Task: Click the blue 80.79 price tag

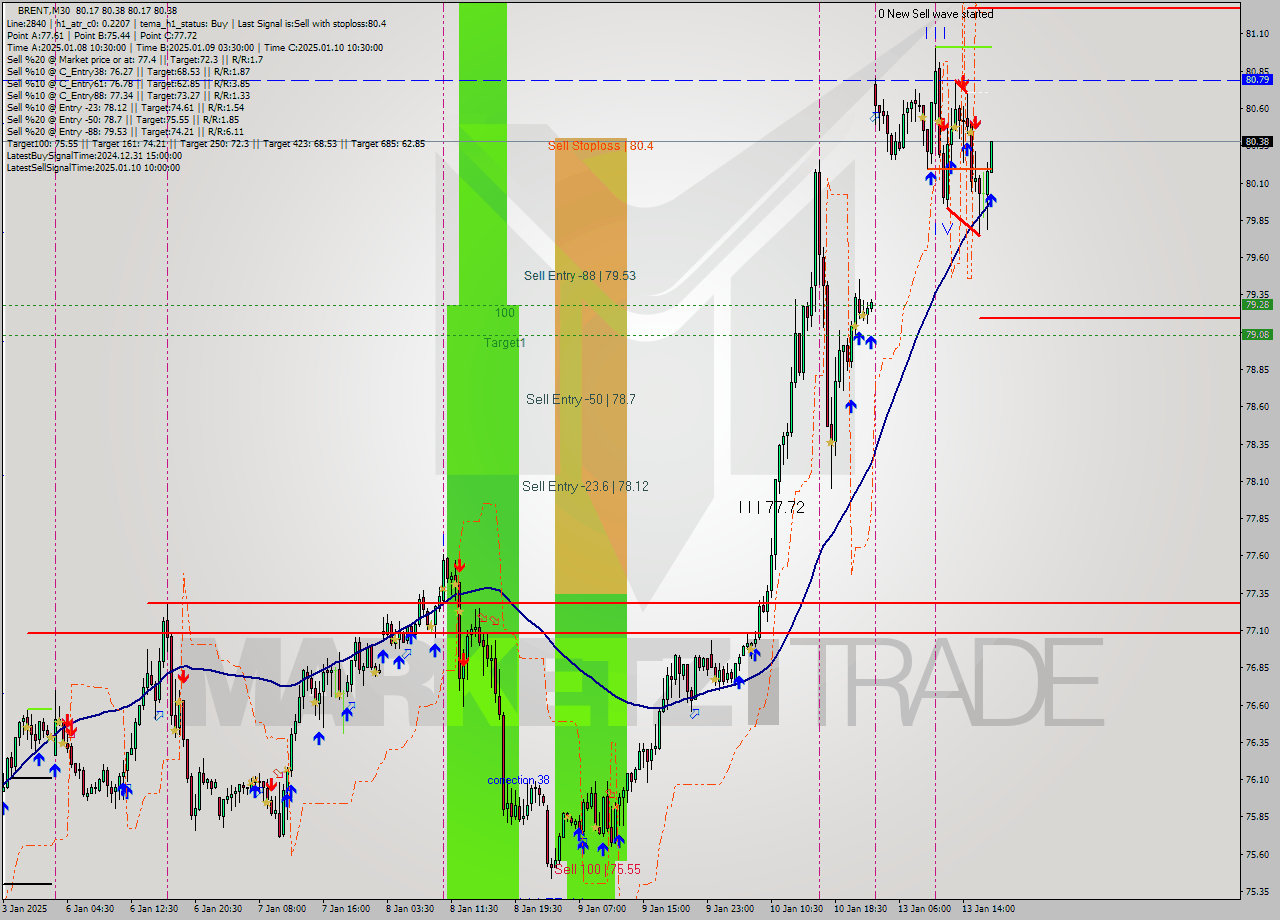Action: (x=1257, y=79)
